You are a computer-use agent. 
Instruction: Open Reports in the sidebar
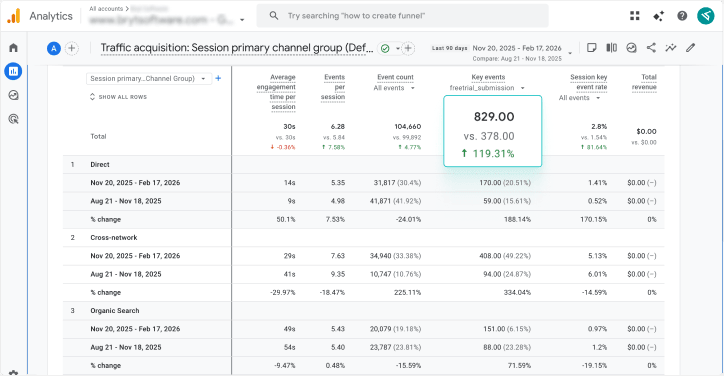[x=13, y=71]
